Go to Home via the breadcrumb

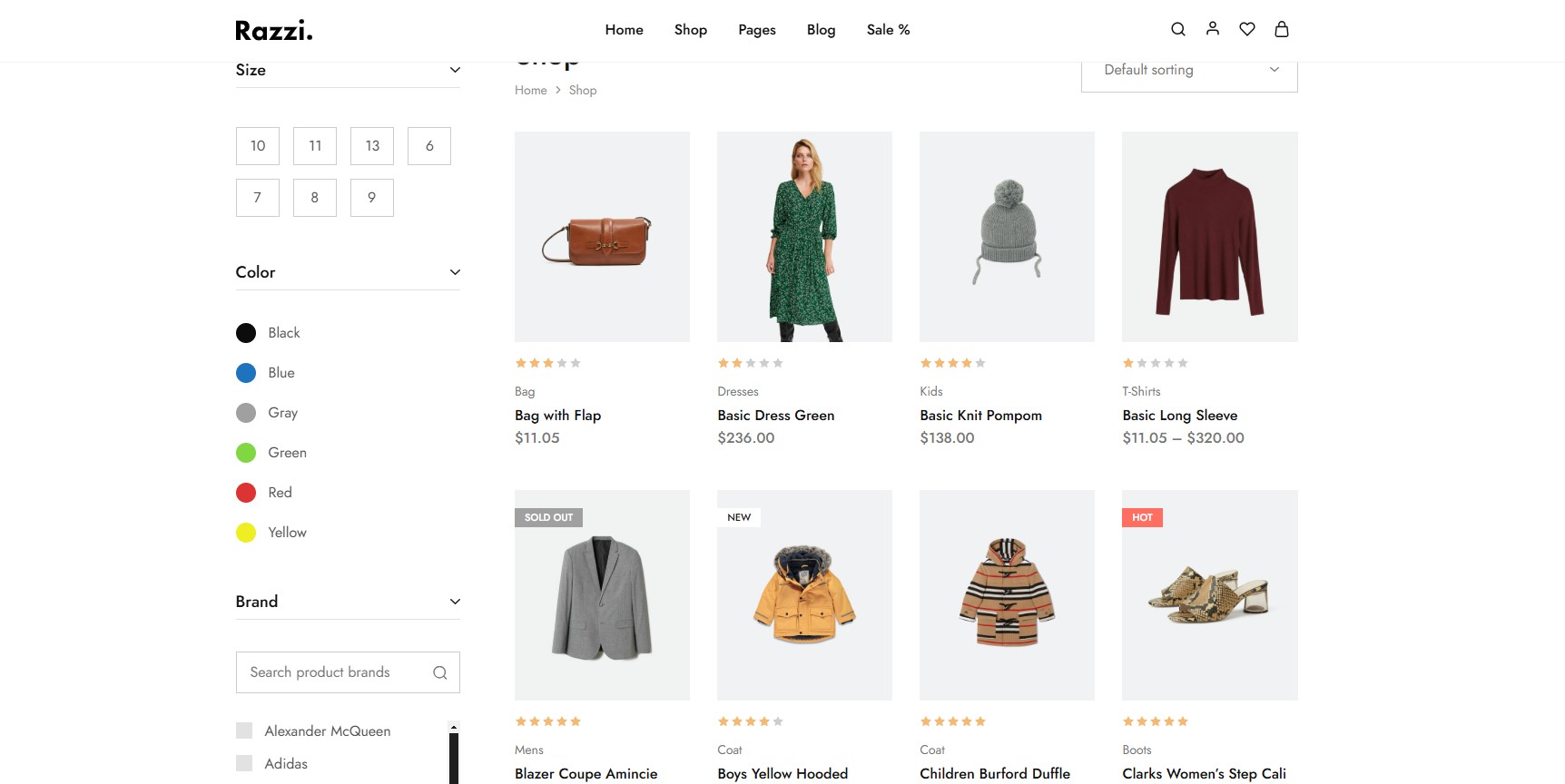pos(531,90)
